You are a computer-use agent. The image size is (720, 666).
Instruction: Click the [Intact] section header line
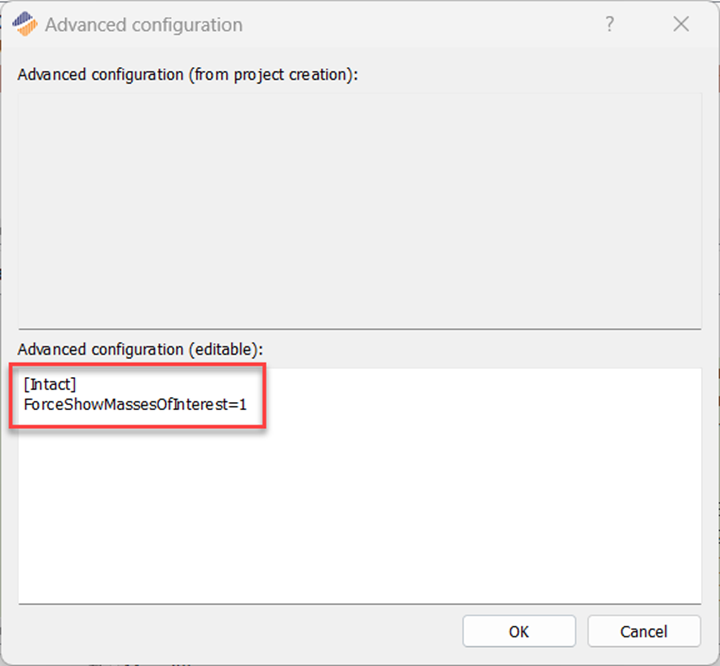(50, 384)
